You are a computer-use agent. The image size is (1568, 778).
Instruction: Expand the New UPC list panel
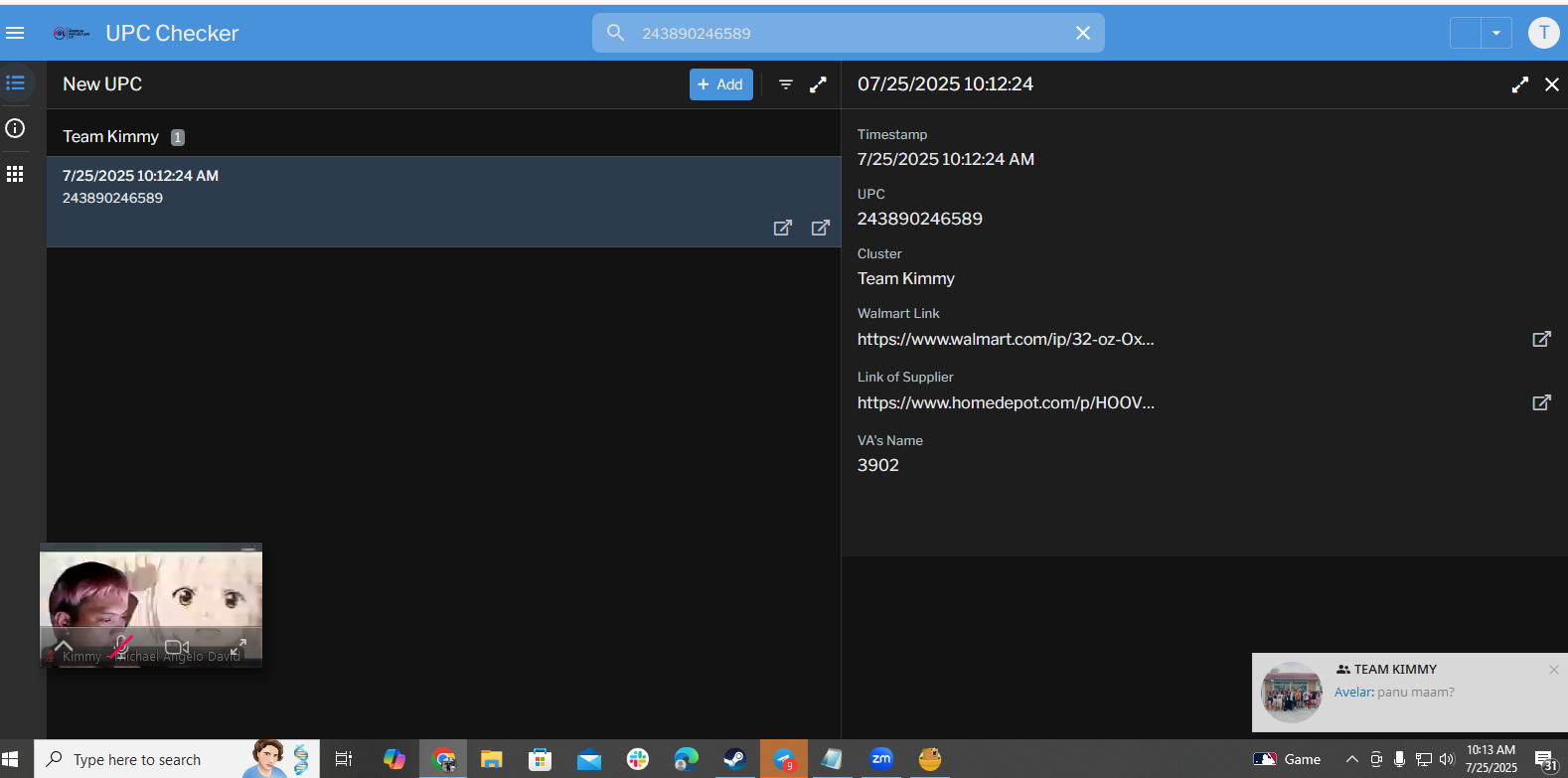click(x=818, y=84)
